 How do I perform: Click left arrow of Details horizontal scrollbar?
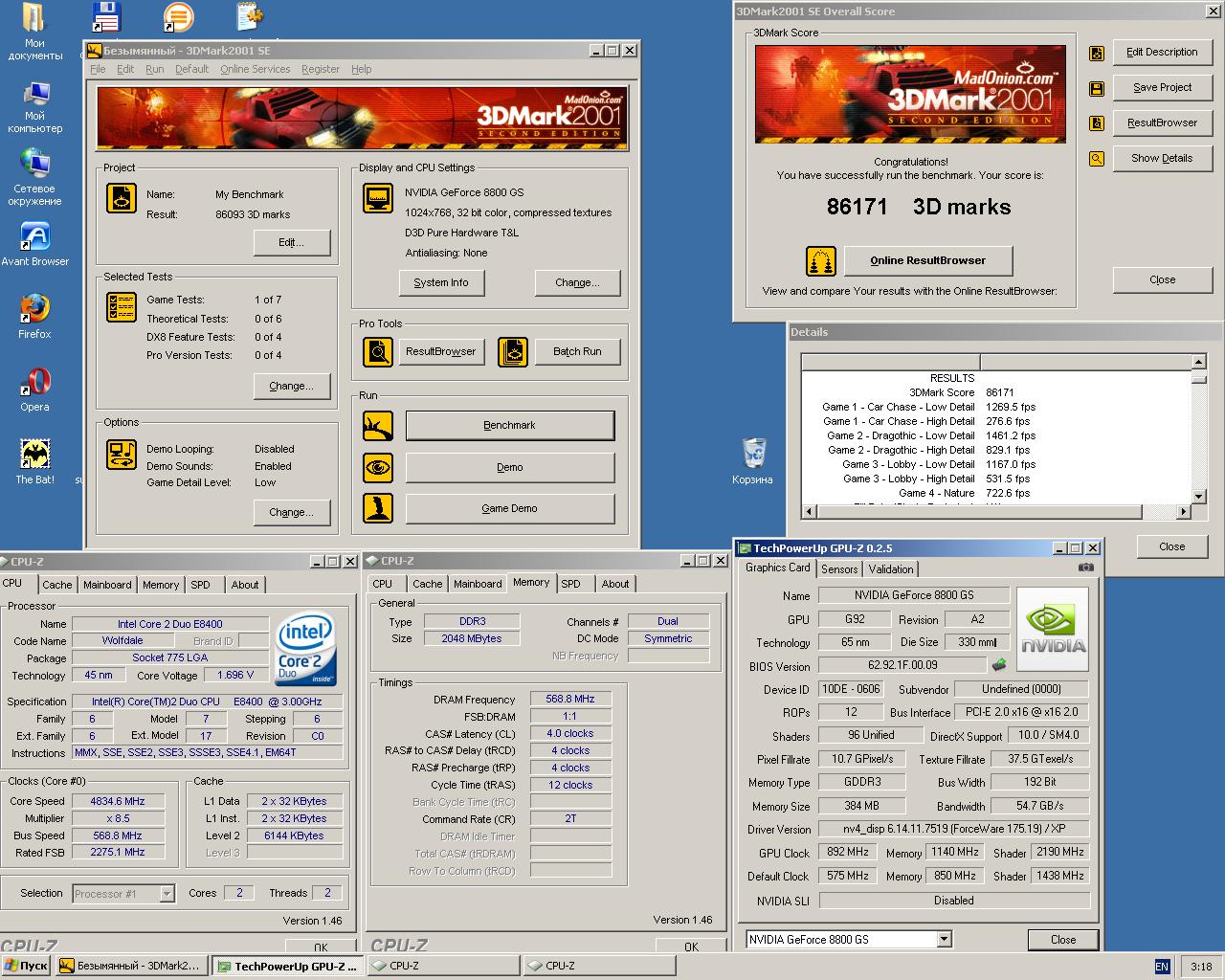click(x=809, y=512)
